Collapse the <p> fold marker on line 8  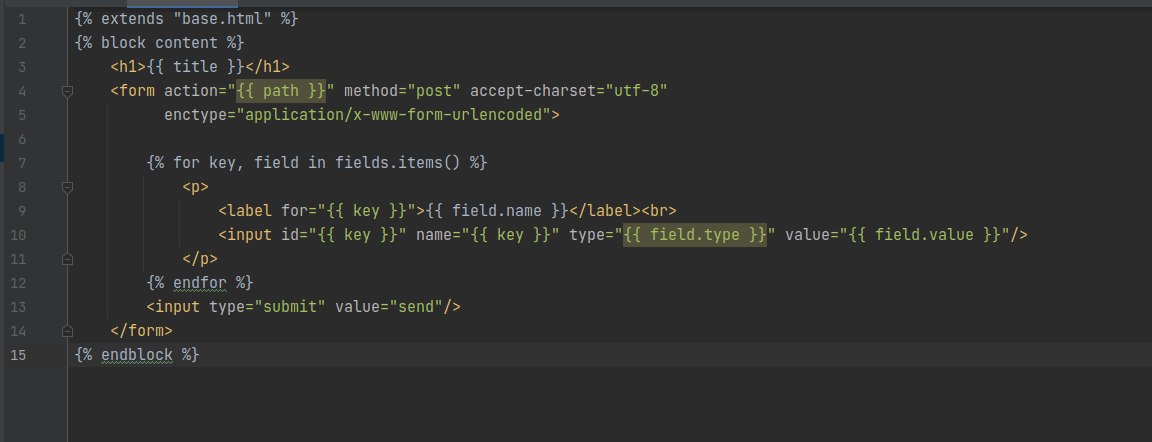(68, 187)
